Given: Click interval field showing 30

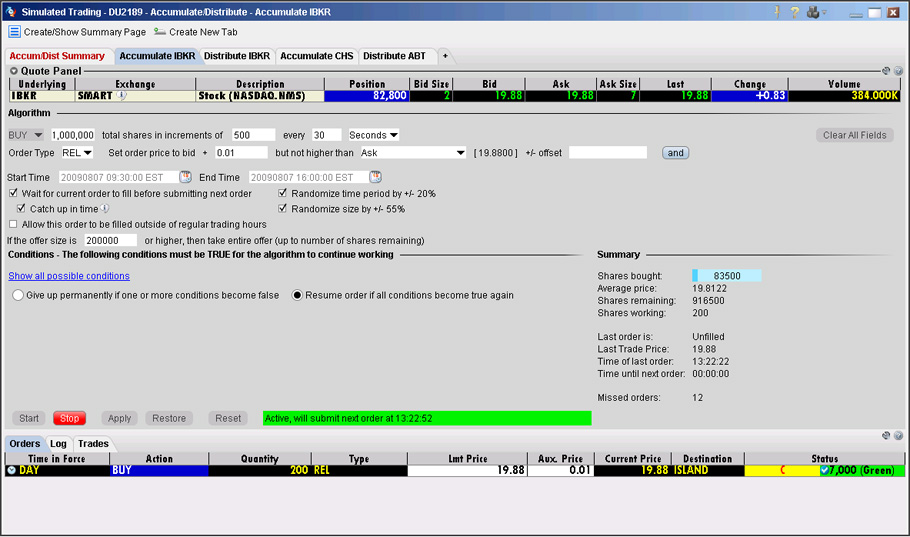Looking at the screenshot, I should [327, 135].
